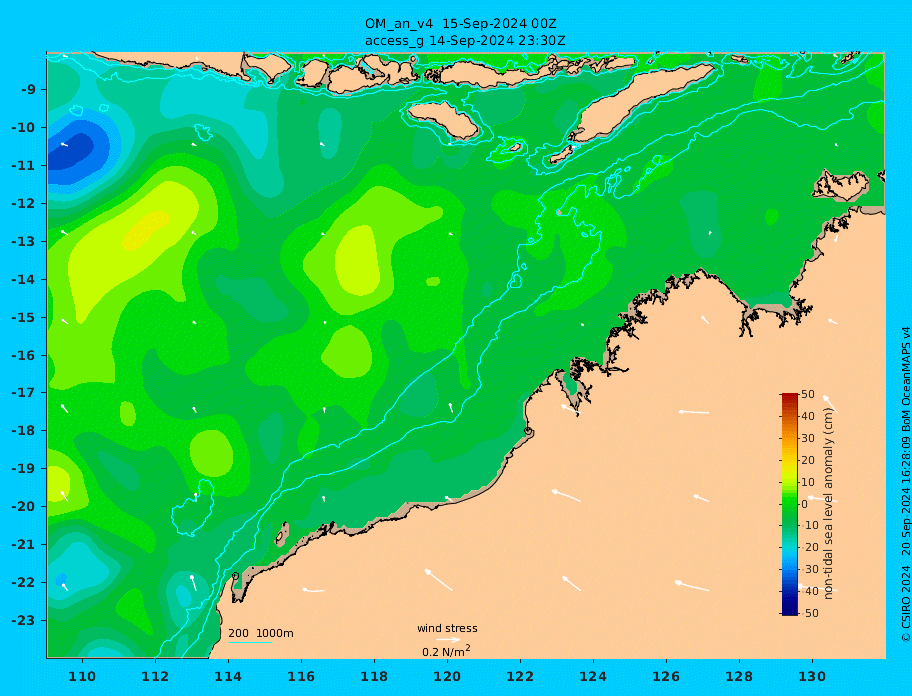Click the latitude axis label "-14"
The height and width of the screenshot is (696, 912).
pyautogui.click(x=23, y=280)
